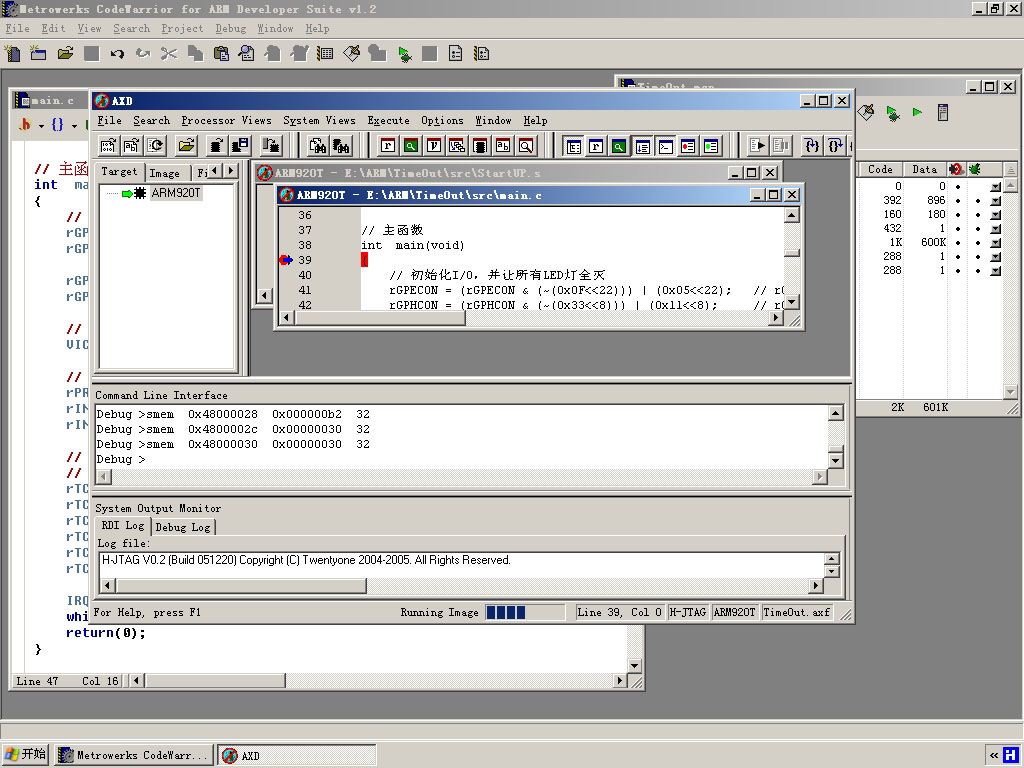This screenshot has height=768, width=1024.
Task: Click log file horizontal scrollbar thumb
Action: point(240,586)
